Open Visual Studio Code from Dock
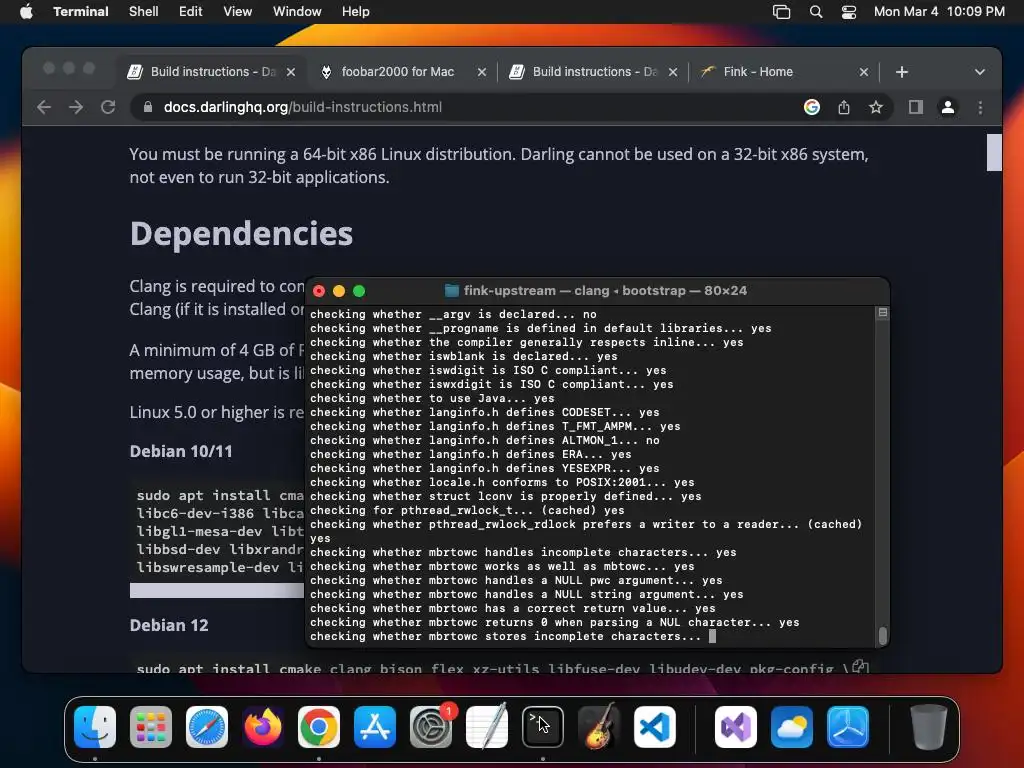Image resolution: width=1024 pixels, height=768 pixels. pyautogui.click(x=655, y=727)
